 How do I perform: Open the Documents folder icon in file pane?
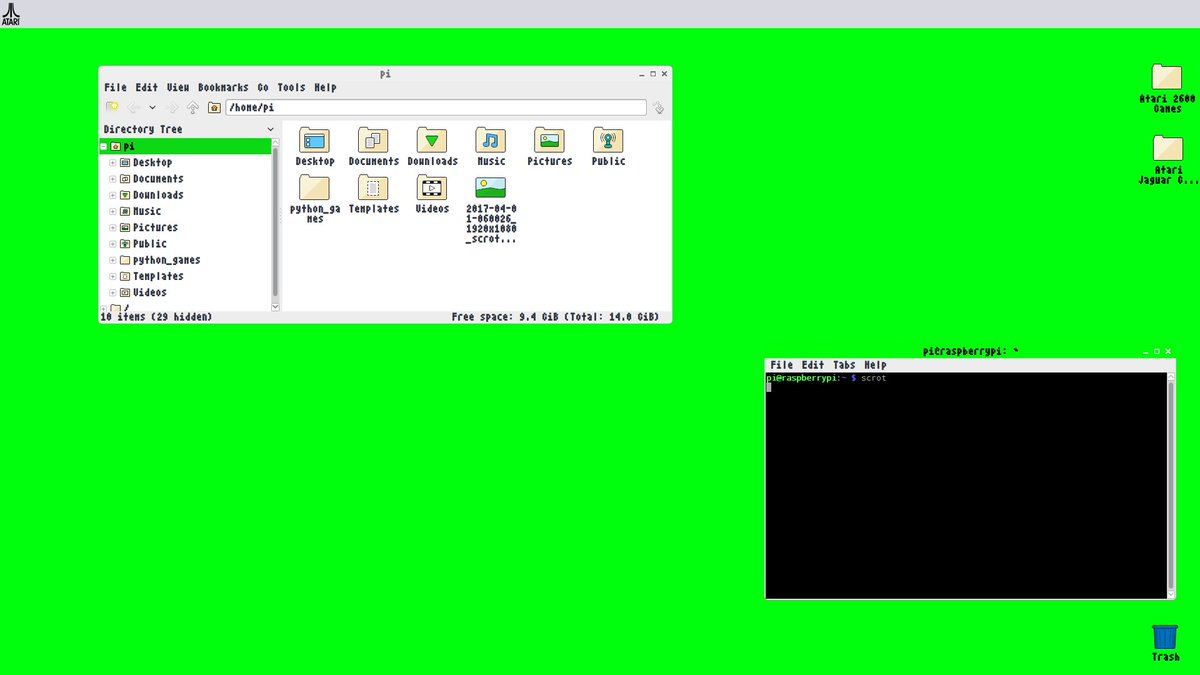[x=373, y=140]
